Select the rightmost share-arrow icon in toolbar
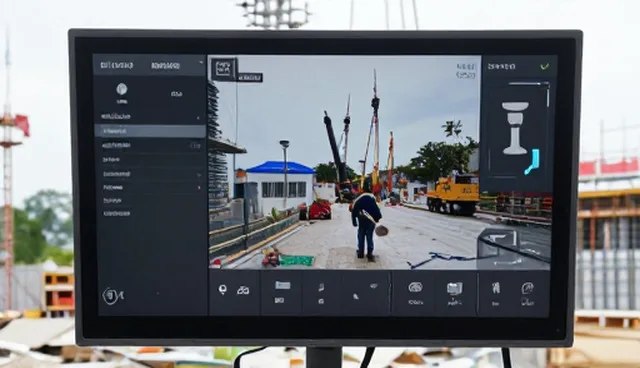This screenshot has height=368, width=640. coord(527,288)
